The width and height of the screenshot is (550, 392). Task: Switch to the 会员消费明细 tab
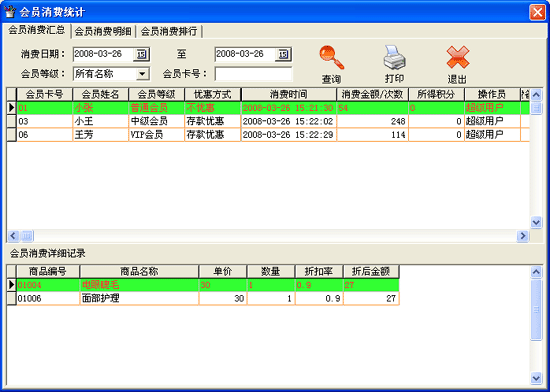pyautogui.click(x=103, y=31)
